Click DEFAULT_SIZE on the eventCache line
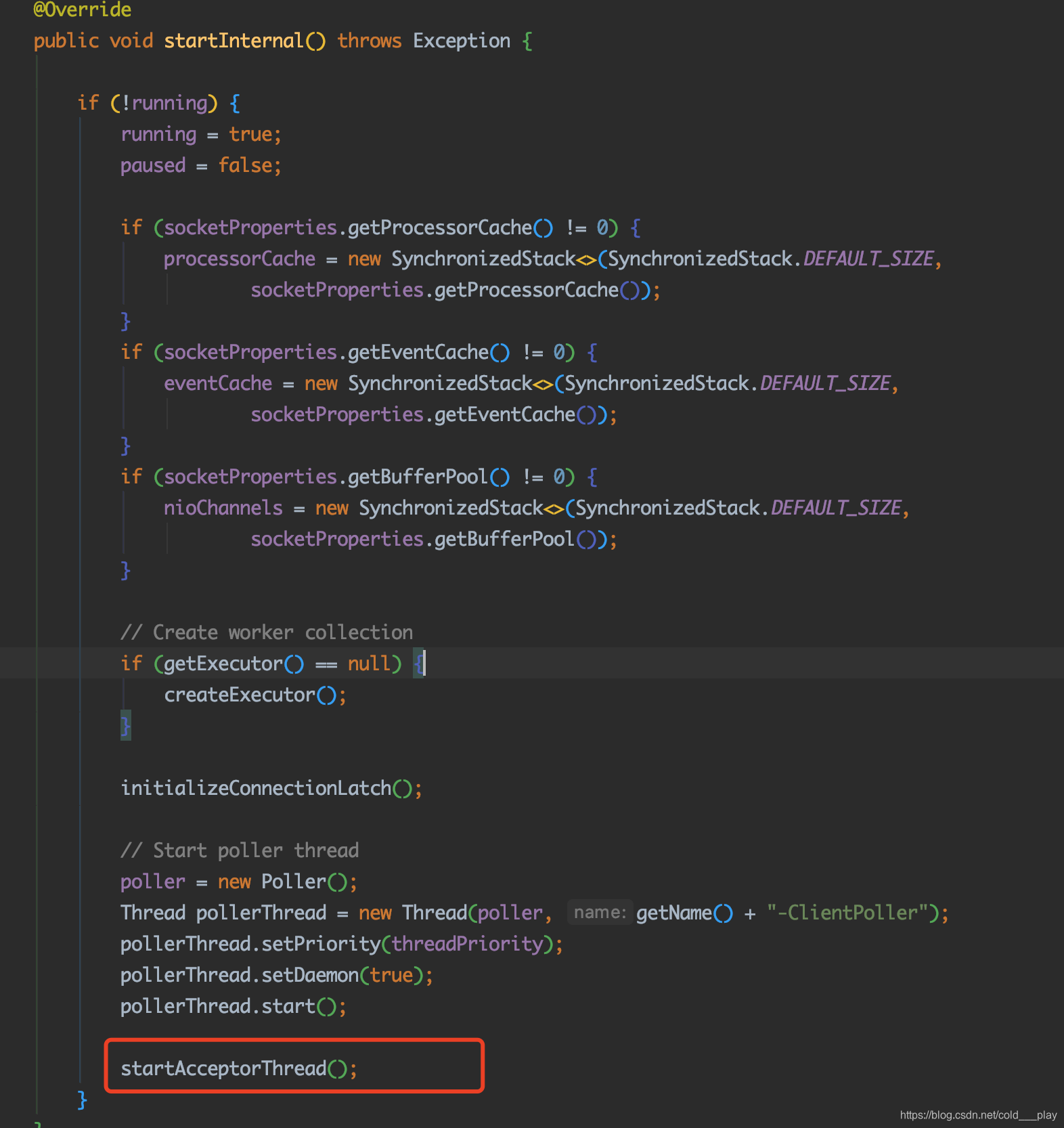1064x1128 pixels. click(x=825, y=383)
